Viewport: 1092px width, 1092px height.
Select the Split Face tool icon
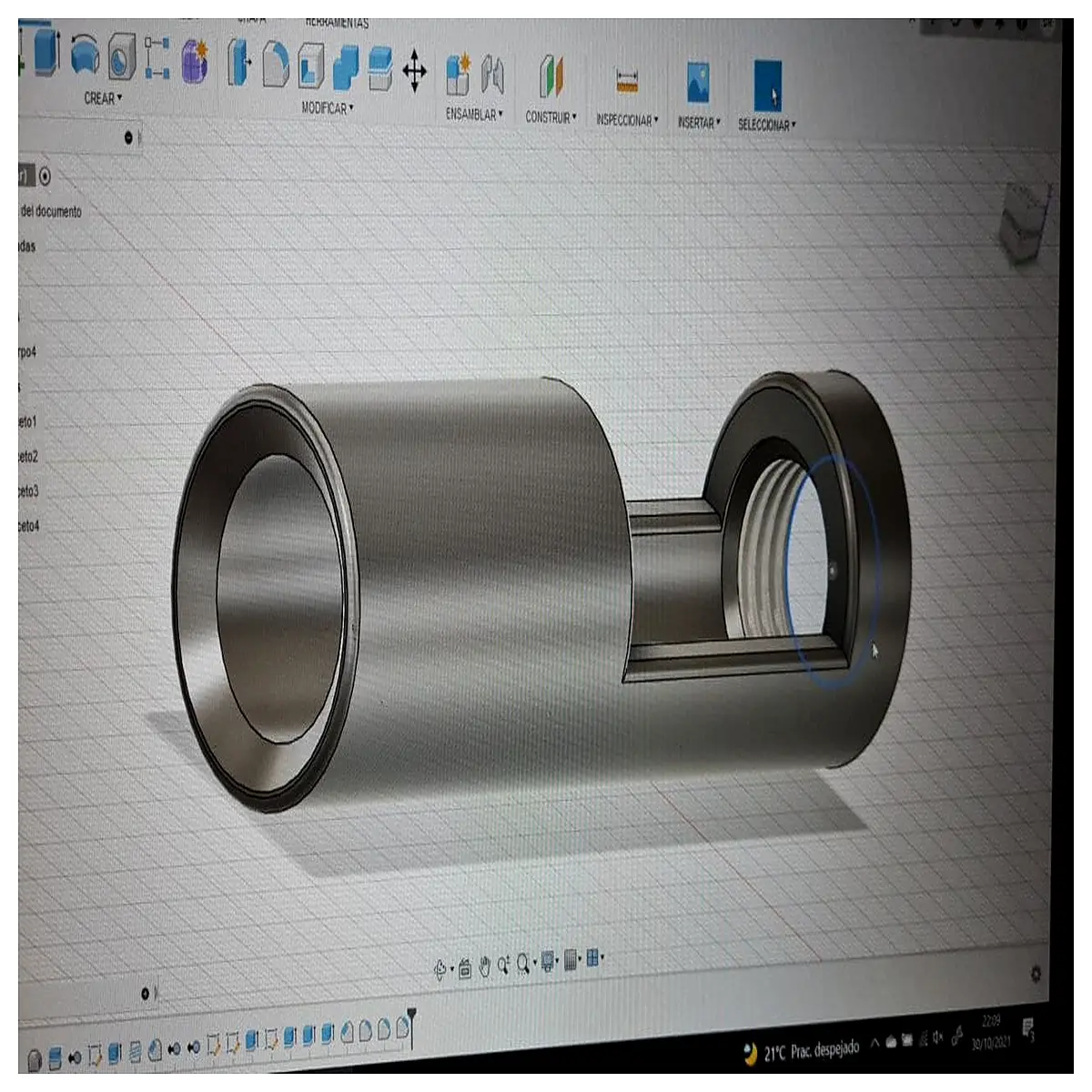click(380, 70)
